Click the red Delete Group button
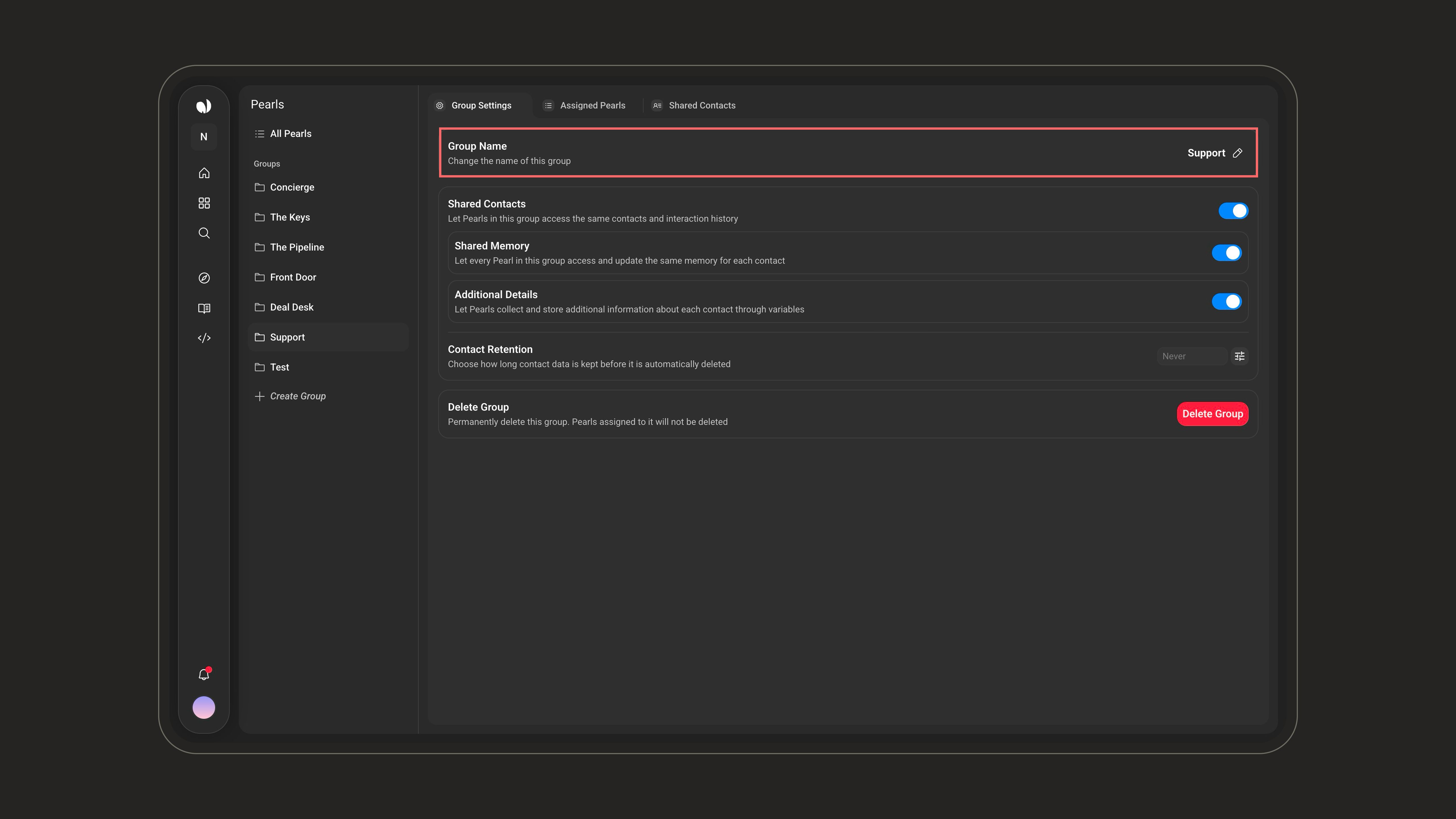This screenshot has height=819, width=1456. click(x=1212, y=414)
